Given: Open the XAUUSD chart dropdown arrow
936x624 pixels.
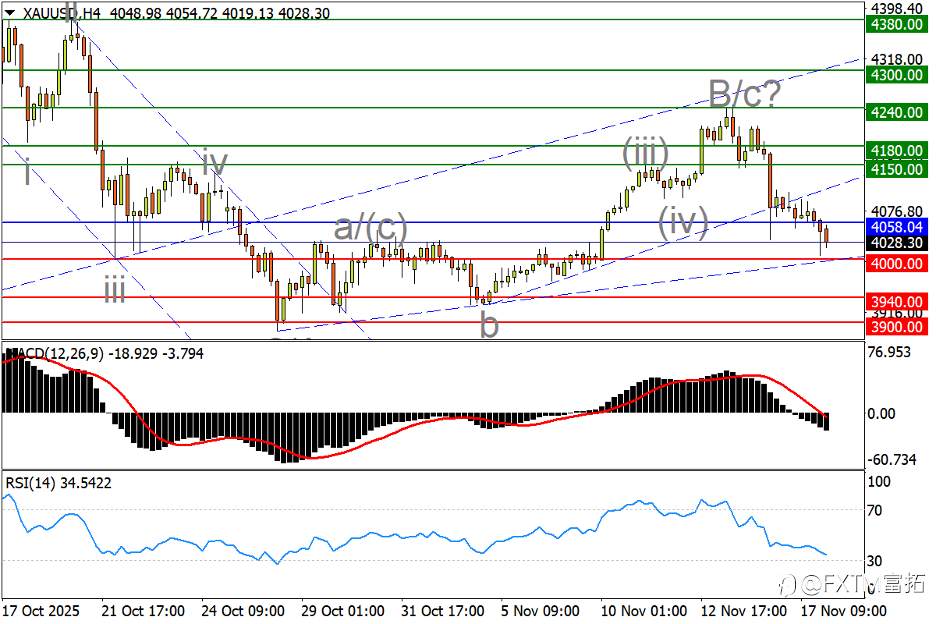Looking at the screenshot, I should (x=10, y=12).
